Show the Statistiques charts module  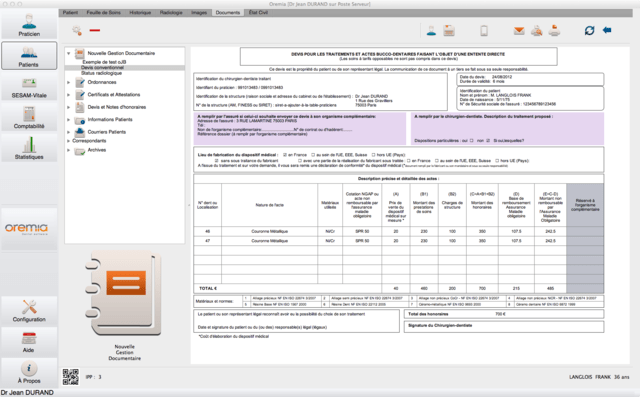(29, 148)
